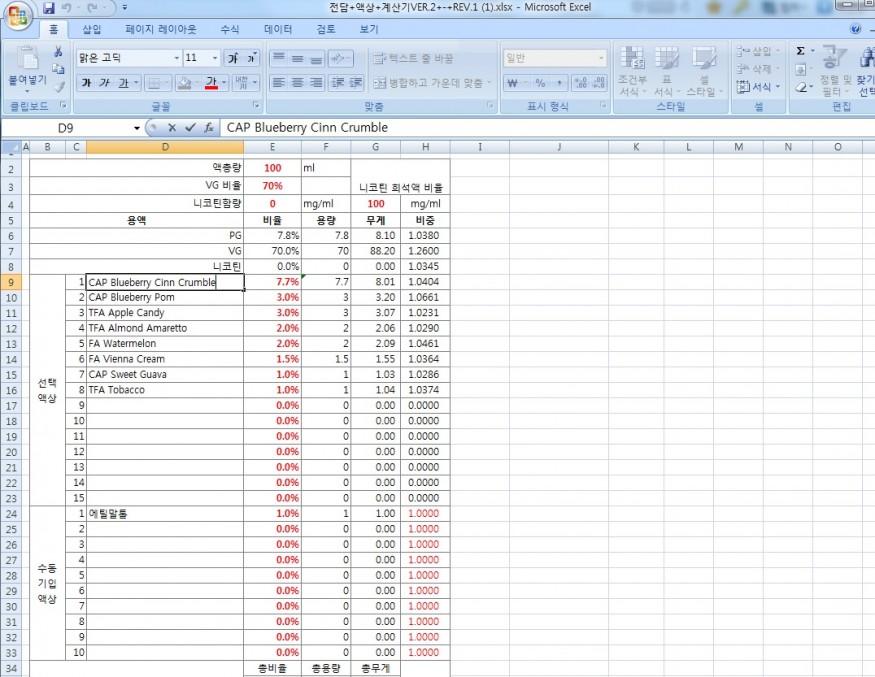Toggle italic 가 formatting
Screen dimensions: 875x677
[x=104, y=83]
